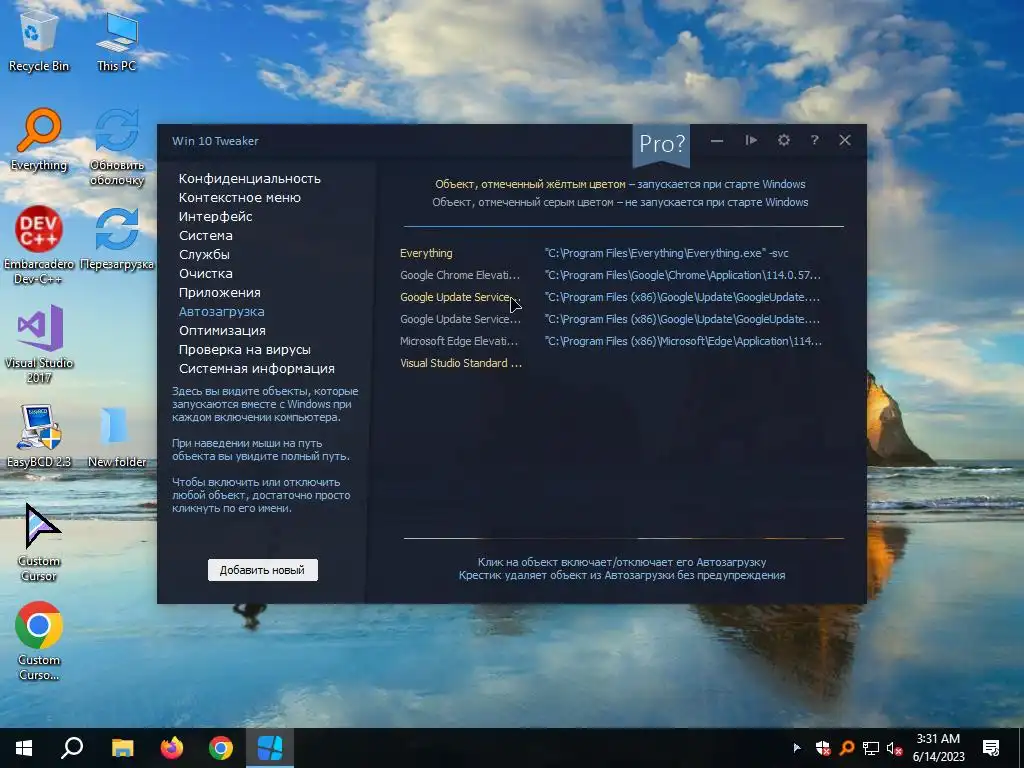
Task: Click the Добавить новый button
Action: 263,570
